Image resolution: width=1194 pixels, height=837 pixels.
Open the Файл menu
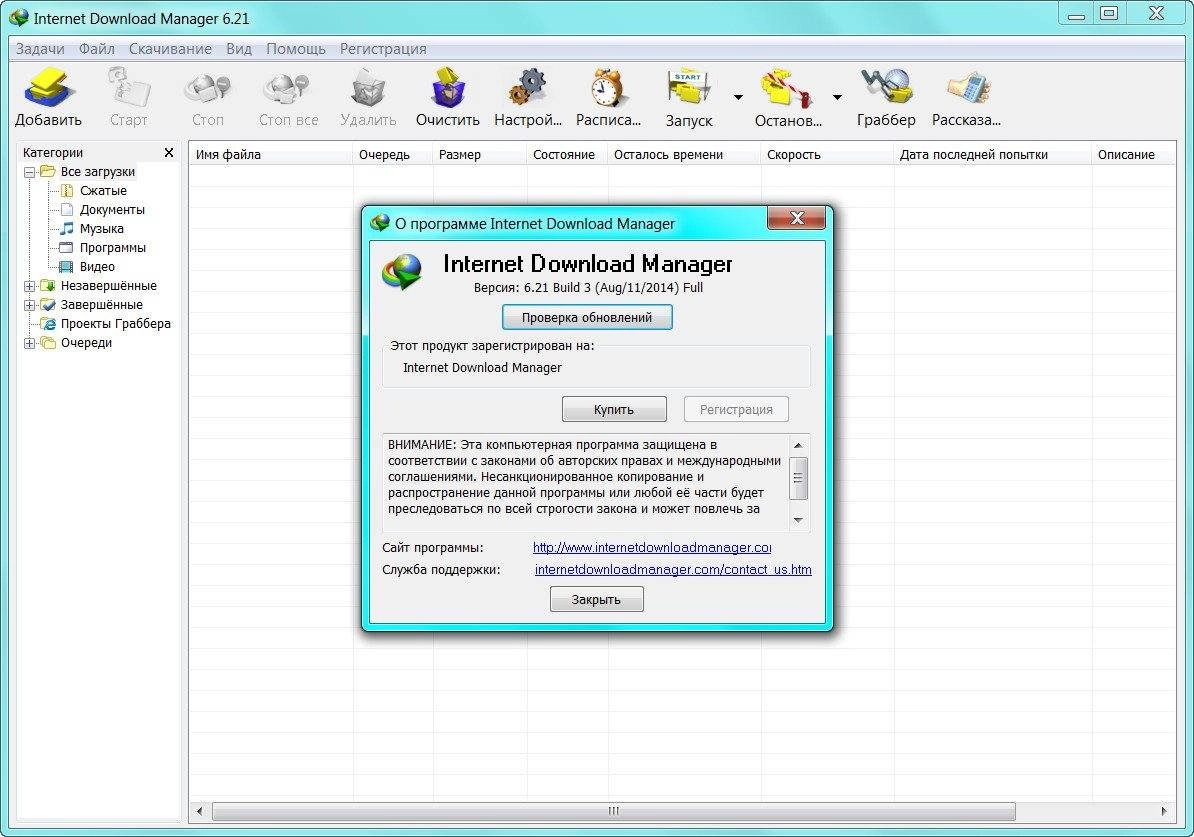point(97,49)
